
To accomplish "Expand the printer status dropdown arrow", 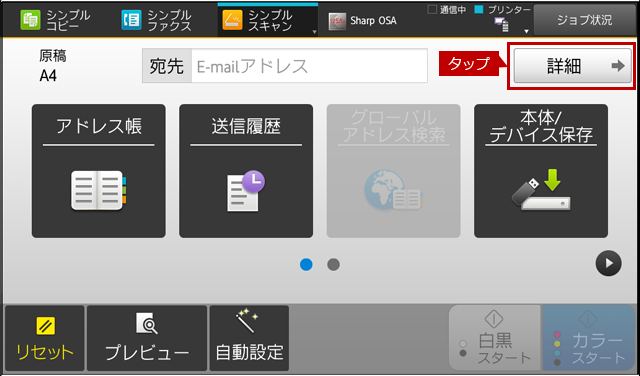I will [x=527, y=31].
